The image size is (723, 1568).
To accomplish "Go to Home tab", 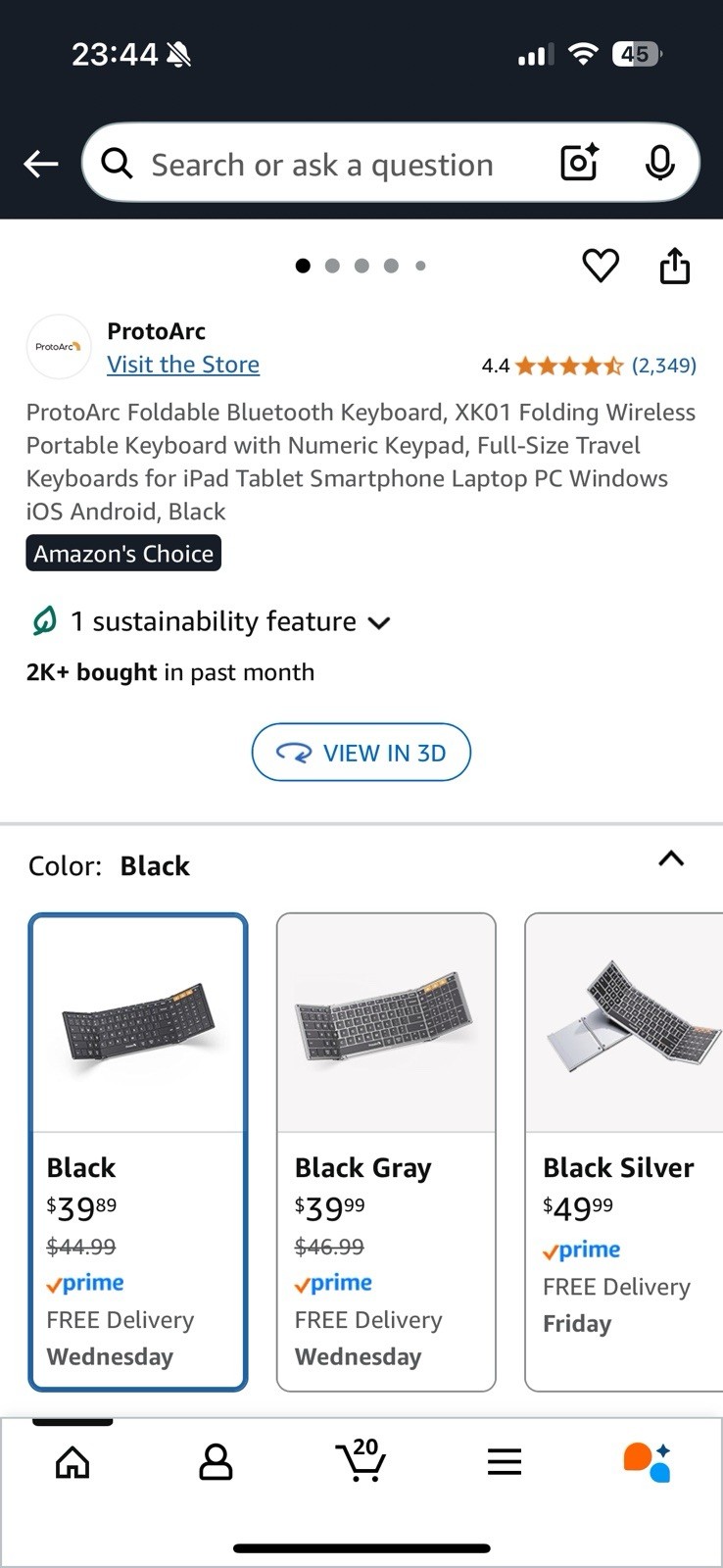I will pos(72,1462).
